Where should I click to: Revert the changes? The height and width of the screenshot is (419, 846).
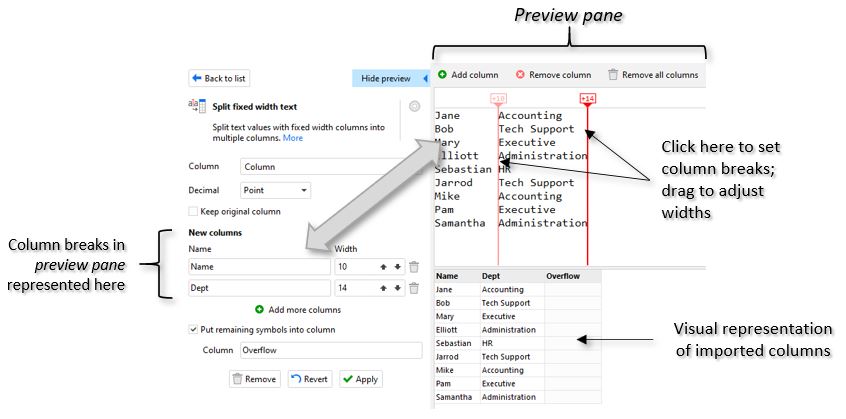click(x=310, y=380)
